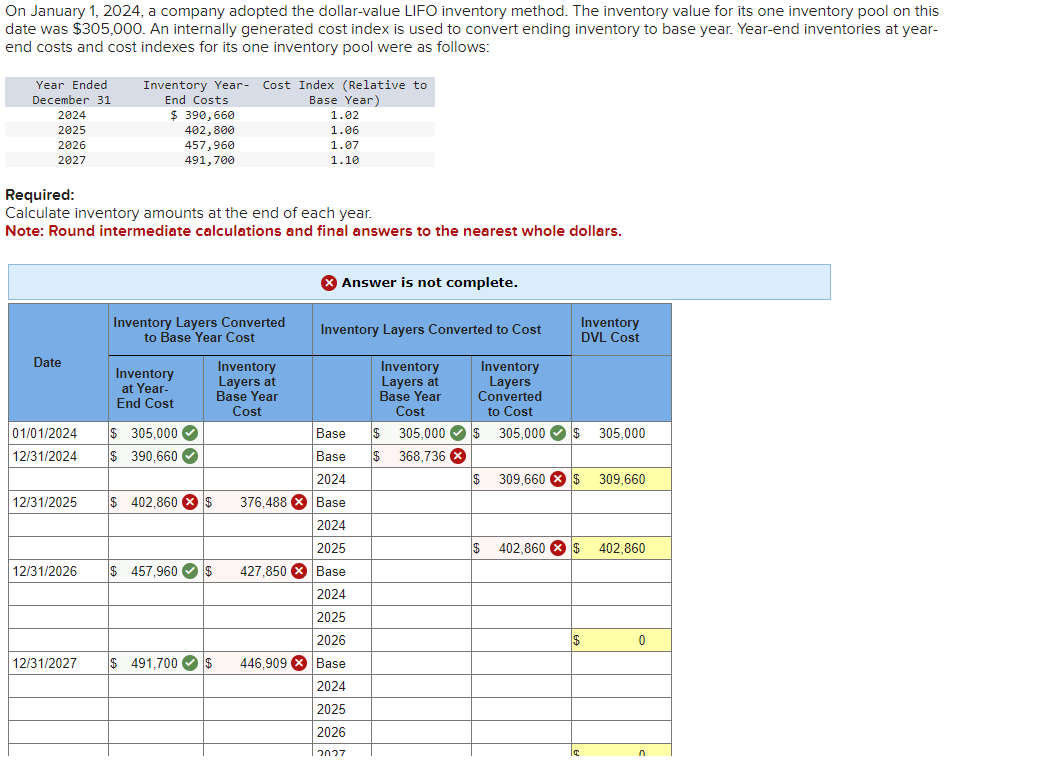This screenshot has height=760, width=1050.
Task: Click green check next to 390,660 year-end cost
Action: (x=190, y=456)
